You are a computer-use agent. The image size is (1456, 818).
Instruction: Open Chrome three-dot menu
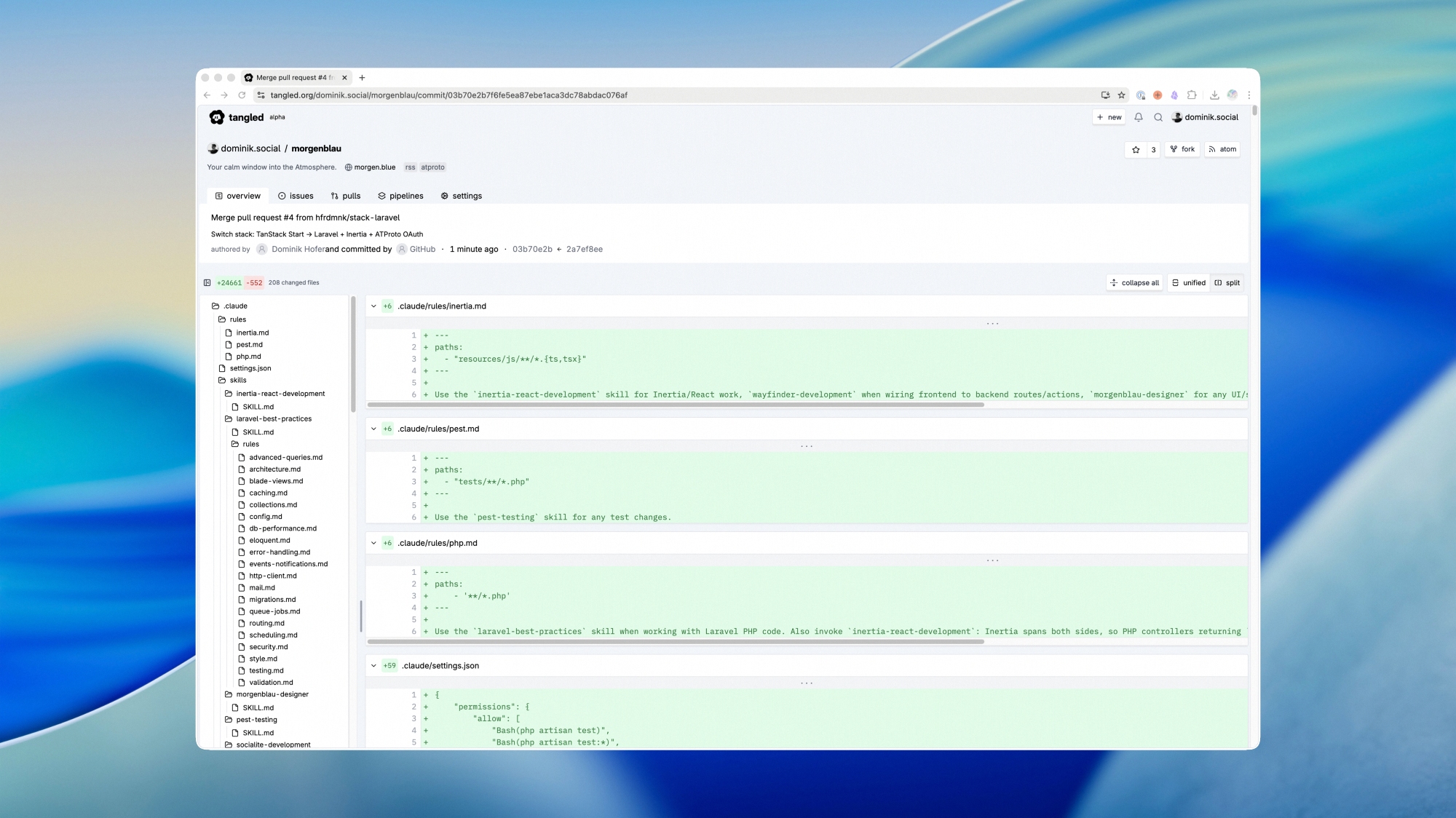[x=1249, y=95]
